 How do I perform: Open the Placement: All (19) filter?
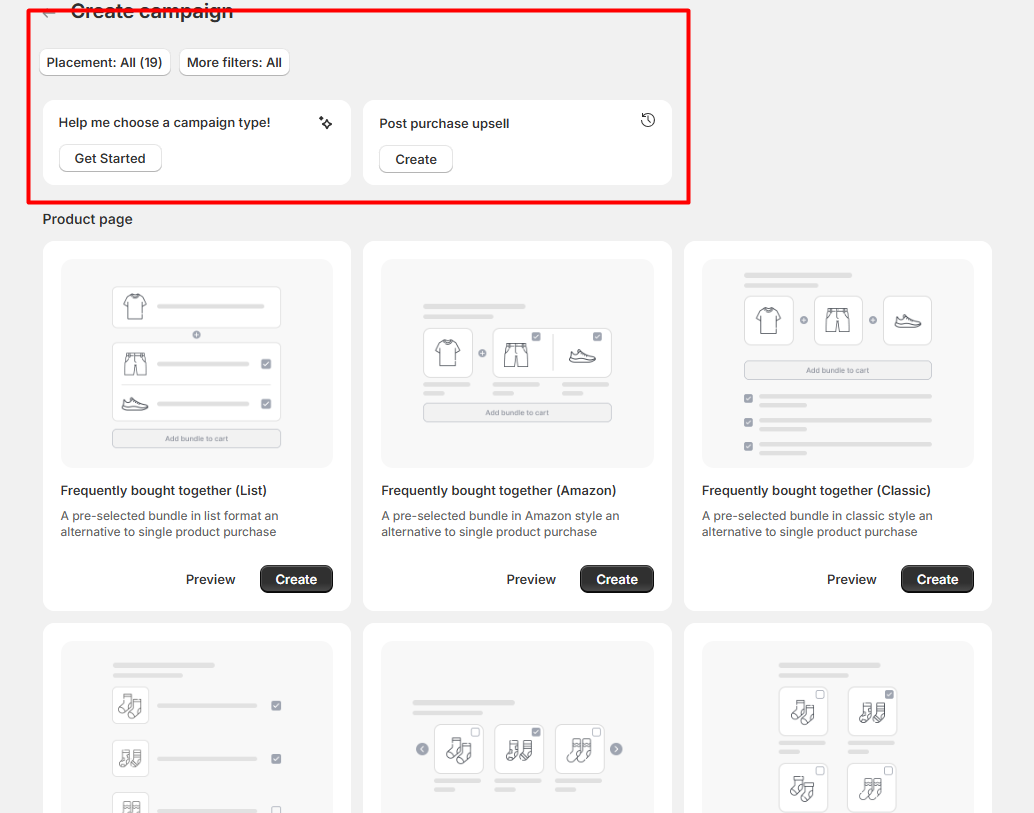click(x=105, y=63)
